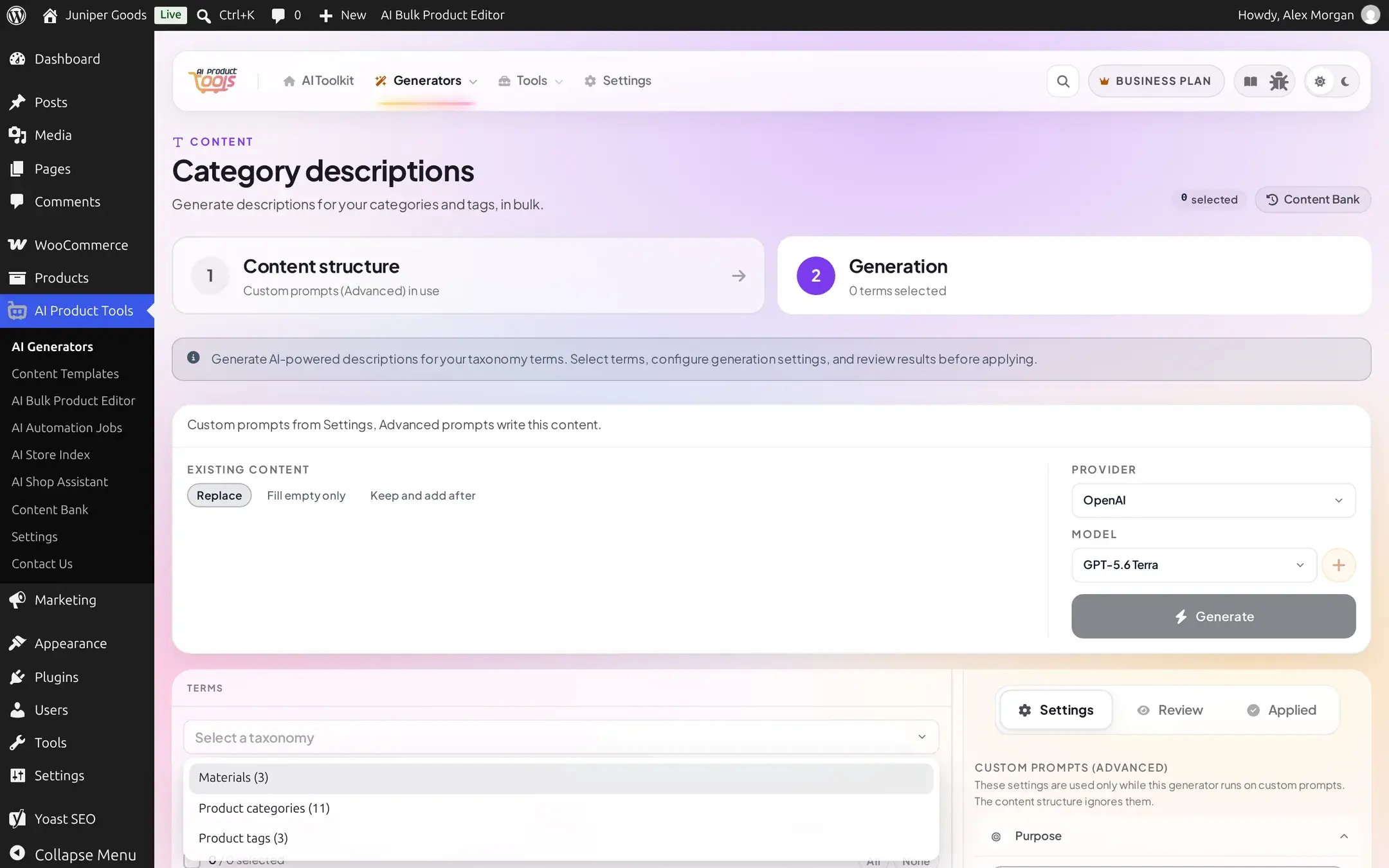The width and height of the screenshot is (1389, 868).
Task: Open the GPT-5.6 Terra model dropdown
Action: click(1194, 565)
